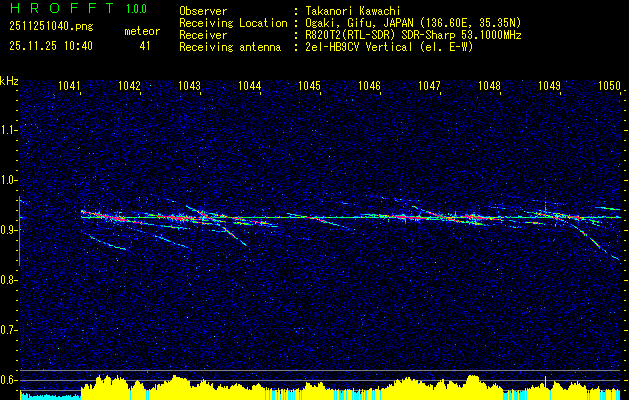Click time marker 1046
Screen dimensions: 629x400
pyautogui.click(x=369, y=85)
